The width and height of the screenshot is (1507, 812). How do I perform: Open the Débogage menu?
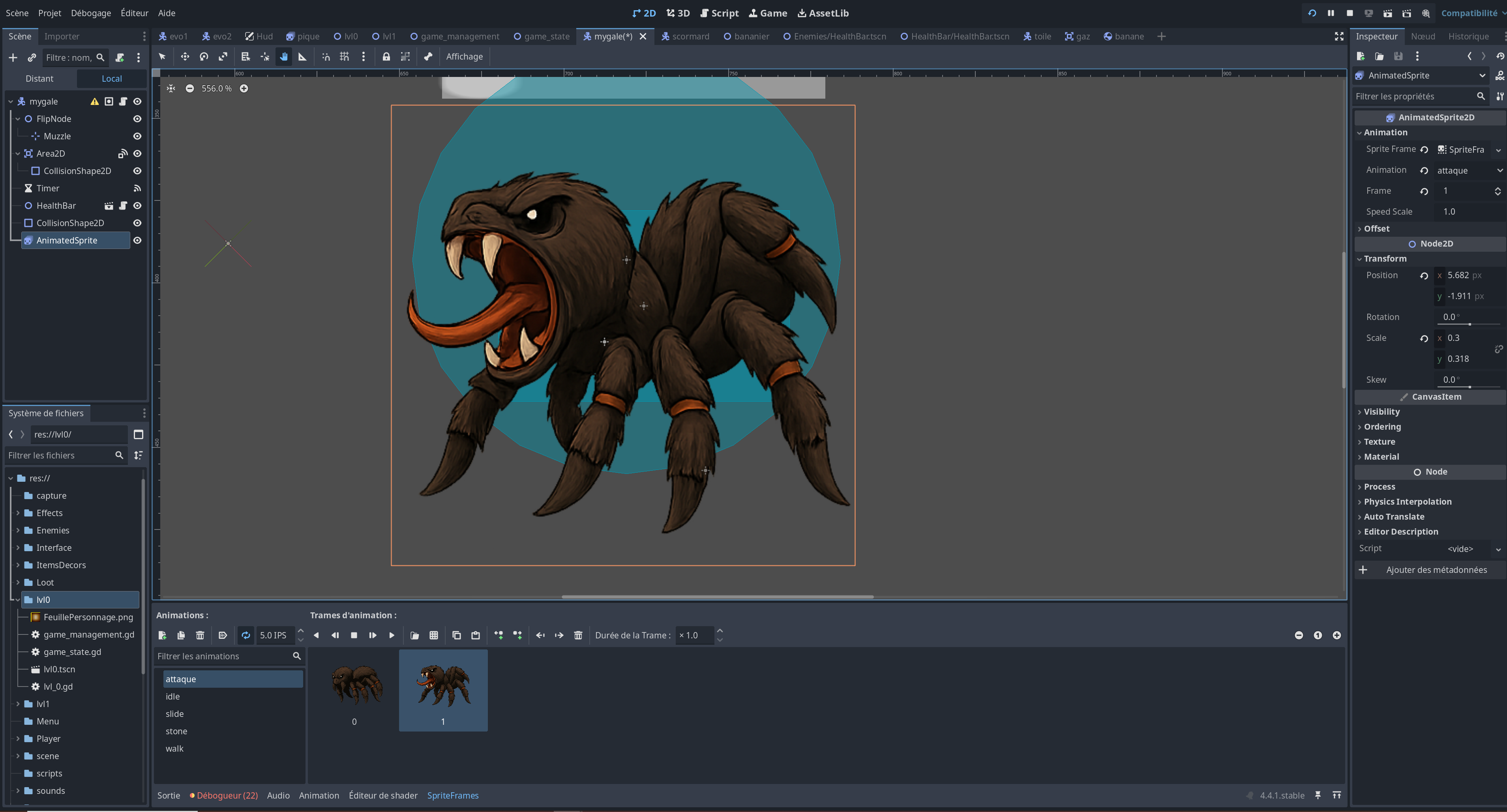pos(91,13)
